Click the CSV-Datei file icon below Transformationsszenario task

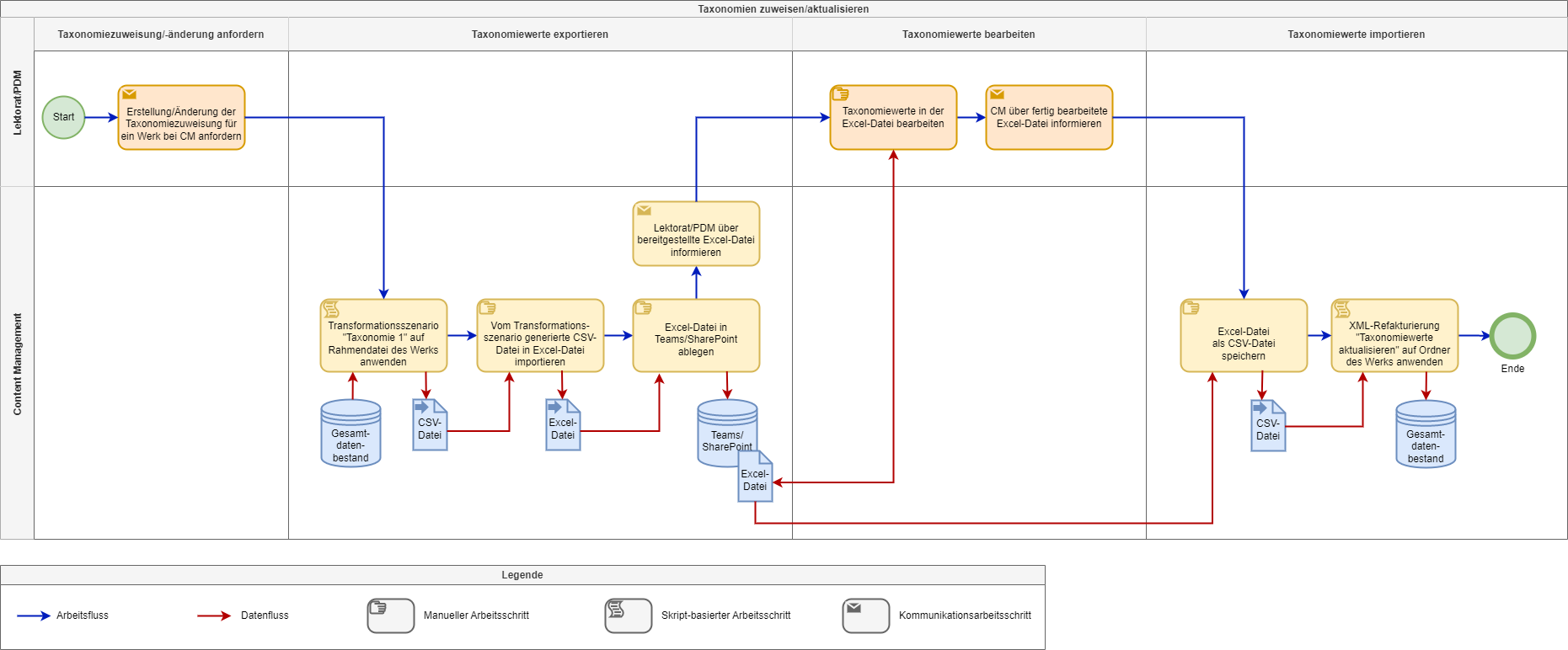[430, 426]
